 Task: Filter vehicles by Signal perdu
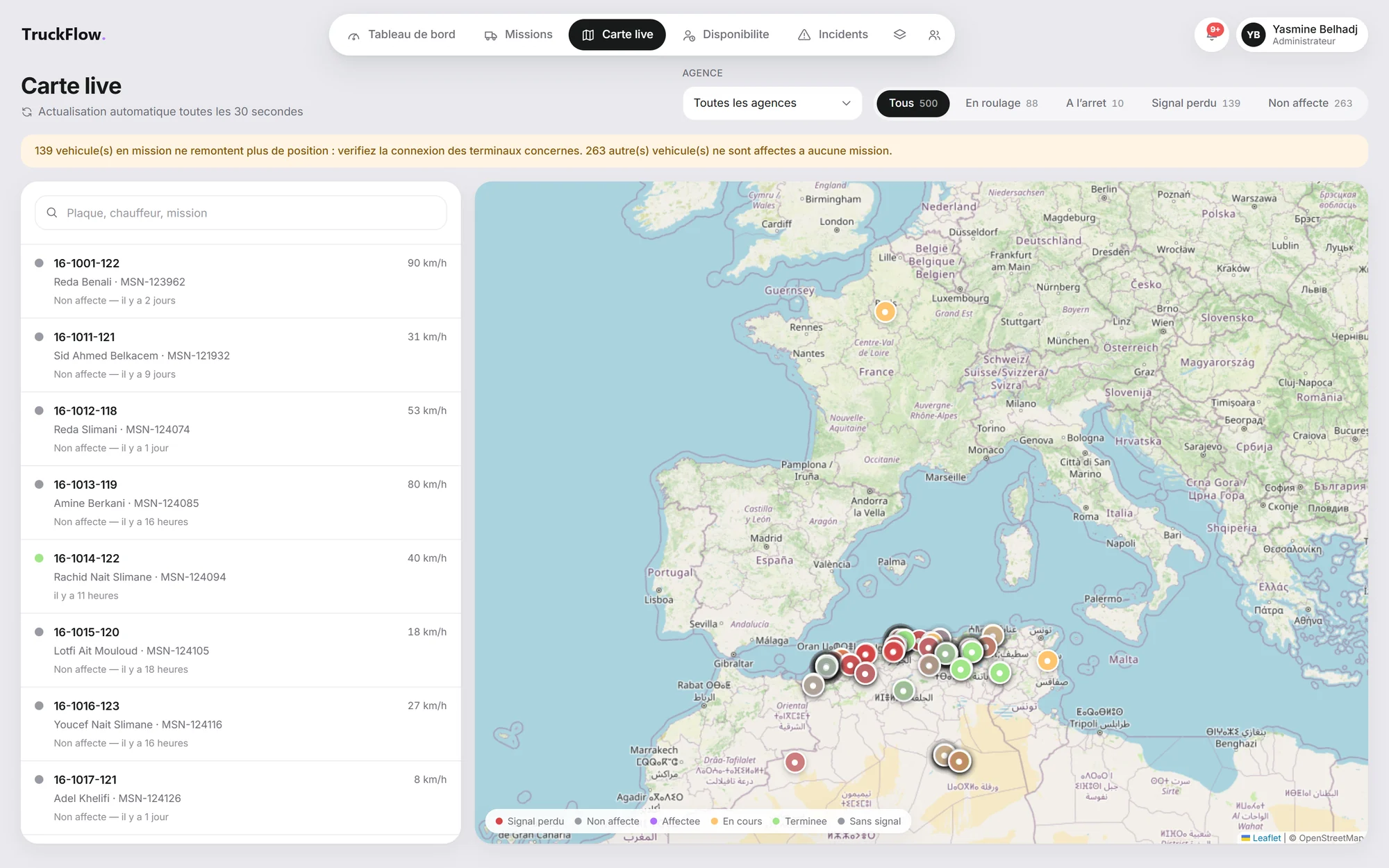click(x=1195, y=103)
